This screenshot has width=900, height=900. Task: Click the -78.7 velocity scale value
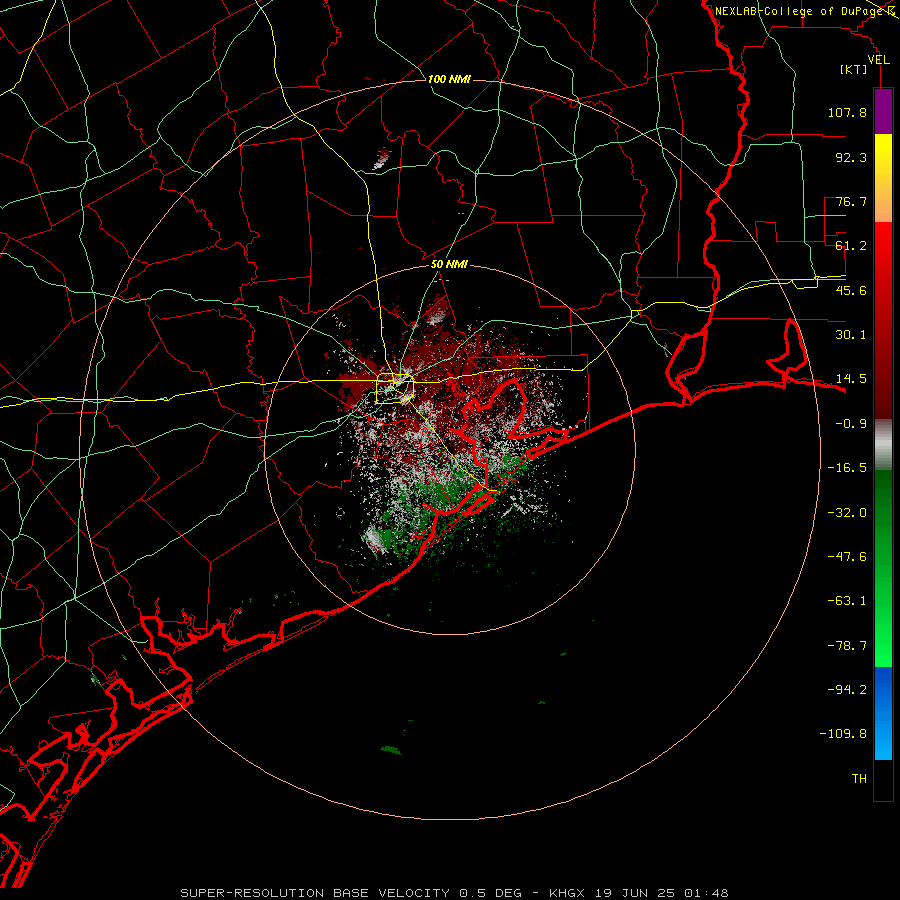pyautogui.click(x=847, y=646)
